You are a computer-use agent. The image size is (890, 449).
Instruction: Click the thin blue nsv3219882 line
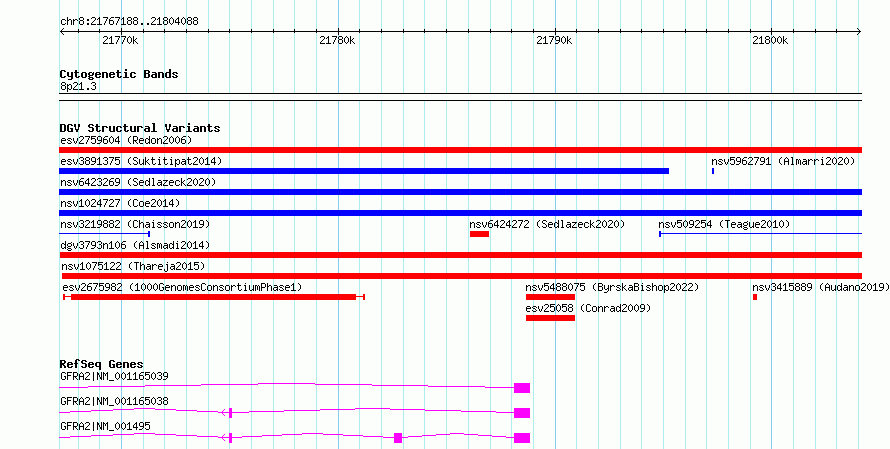coord(104,234)
